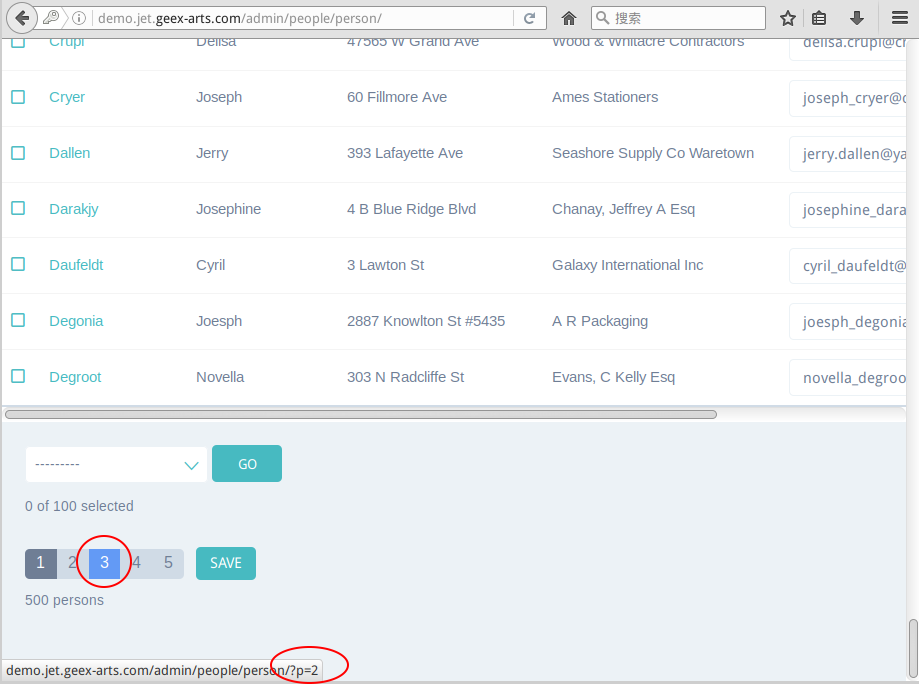Select the address 2887 Knowlton St #5435
This screenshot has width=919, height=684.
coord(426,321)
